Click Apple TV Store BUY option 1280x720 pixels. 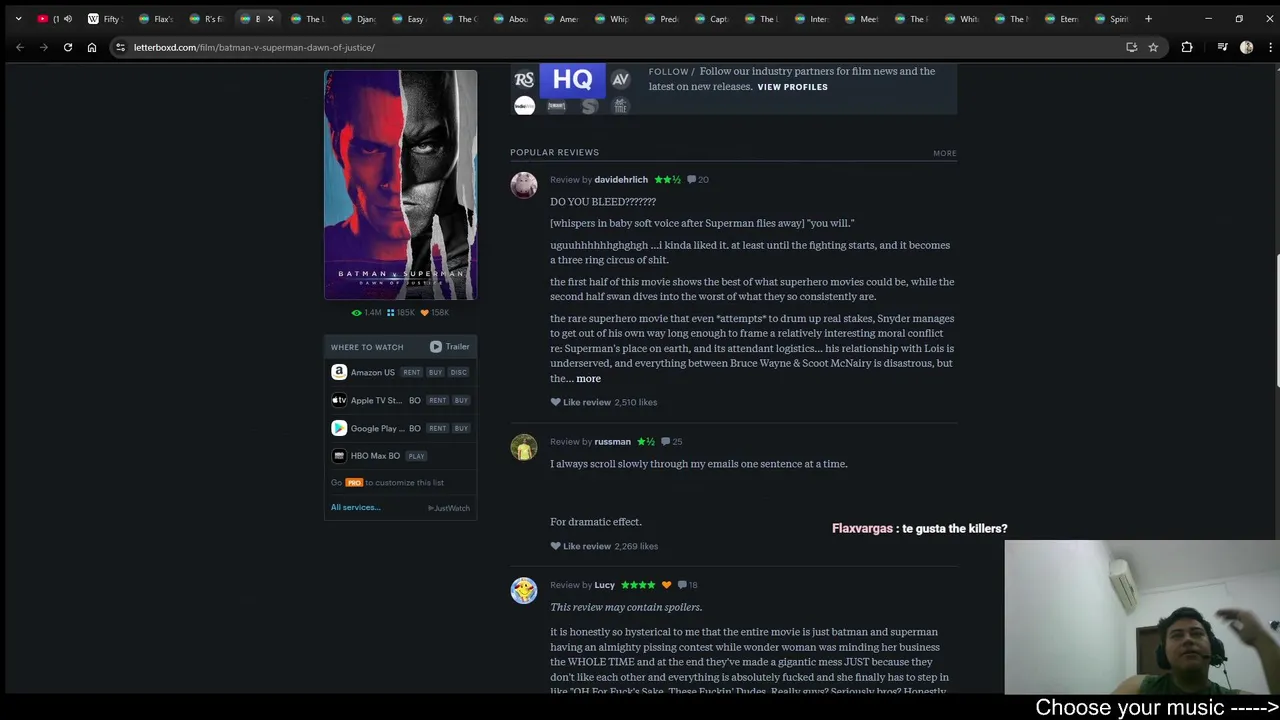461,401
